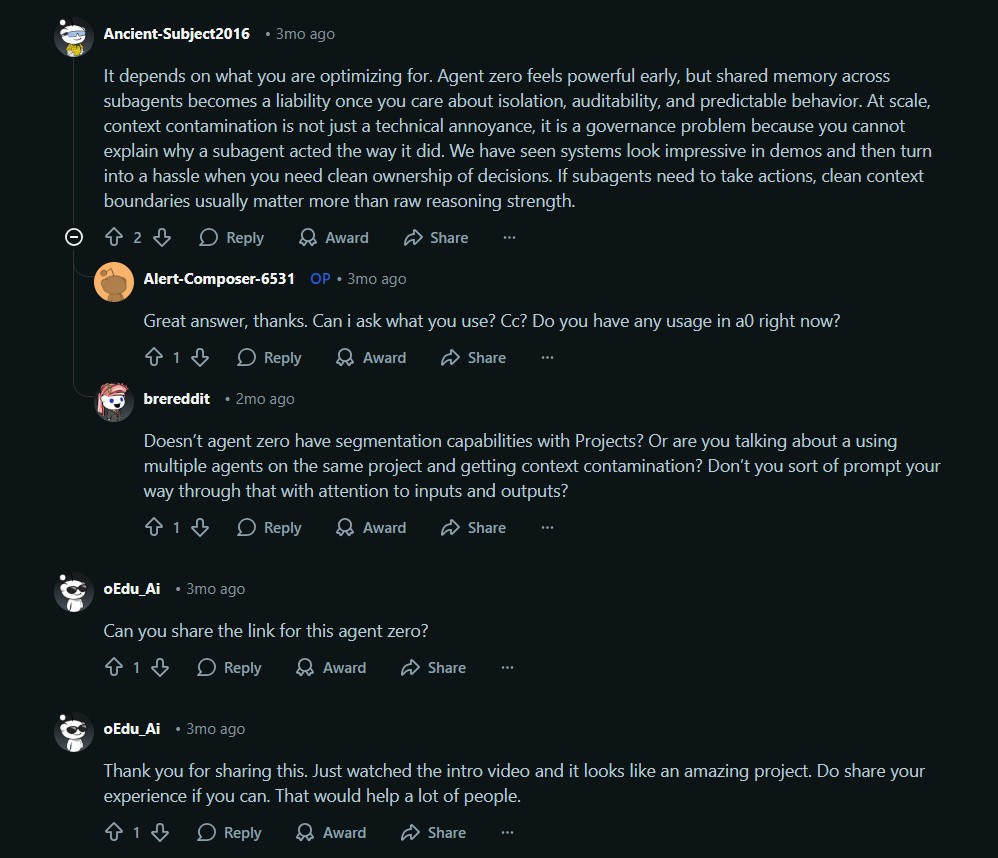
Task: Open more options on last oEdu_Ai comment
Action: [507, 833]
